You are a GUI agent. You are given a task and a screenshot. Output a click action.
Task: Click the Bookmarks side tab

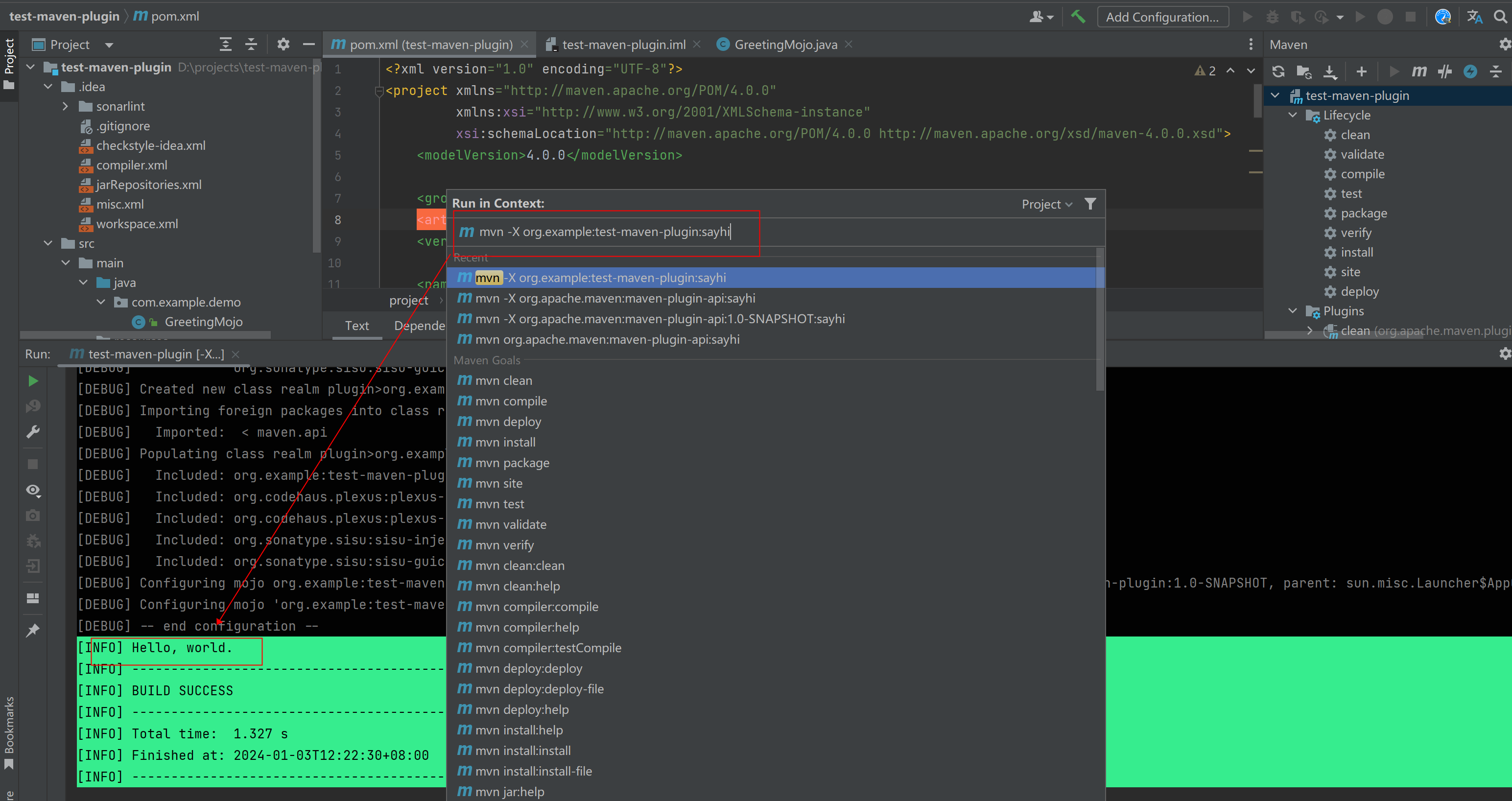(9, 732)
